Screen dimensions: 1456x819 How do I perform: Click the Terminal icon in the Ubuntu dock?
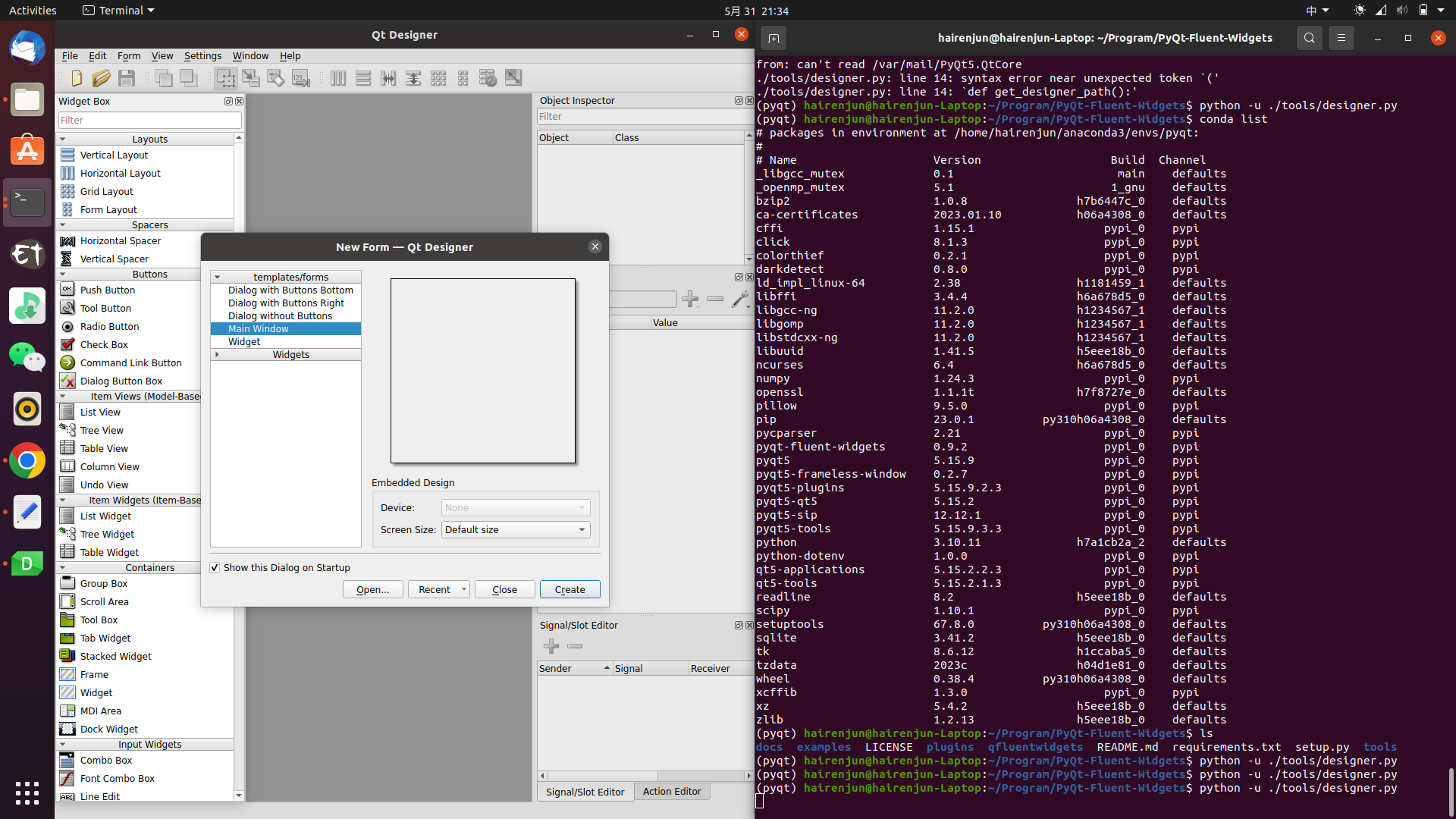[x=27, y=202]
